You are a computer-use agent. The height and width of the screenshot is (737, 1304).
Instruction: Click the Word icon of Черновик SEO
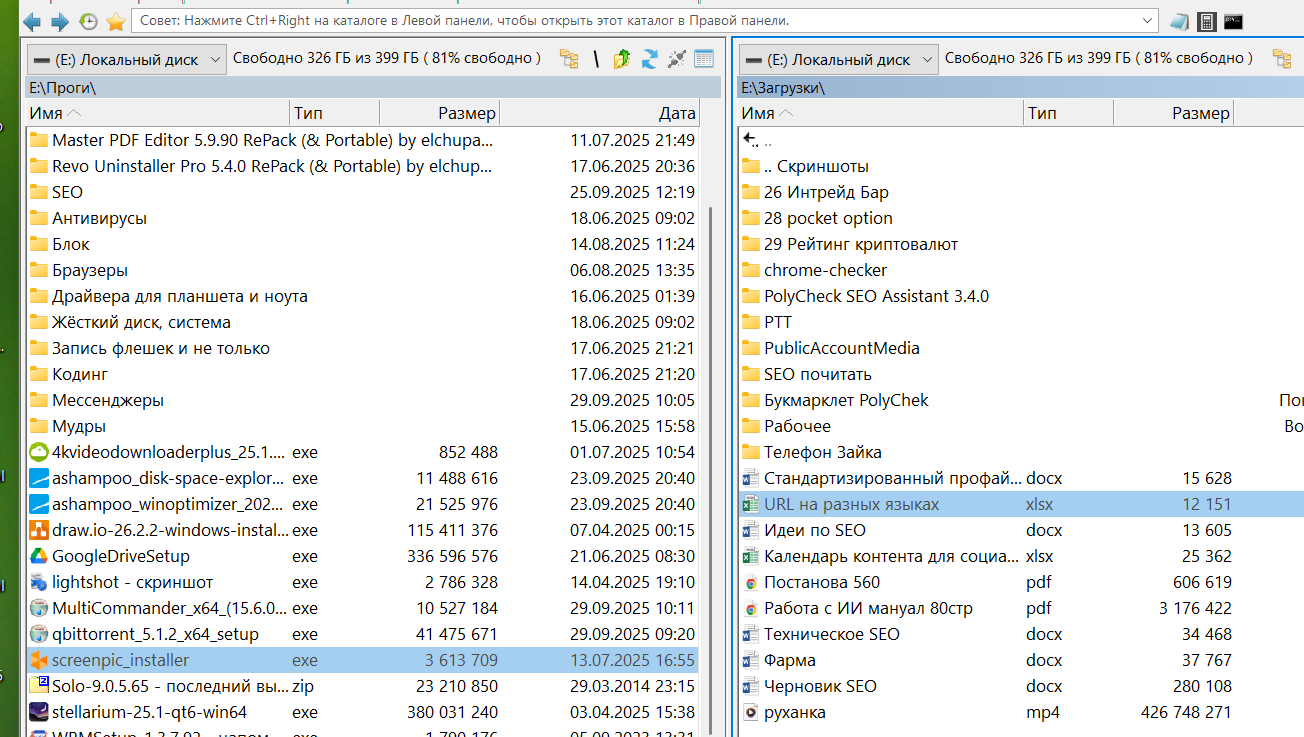751,686
